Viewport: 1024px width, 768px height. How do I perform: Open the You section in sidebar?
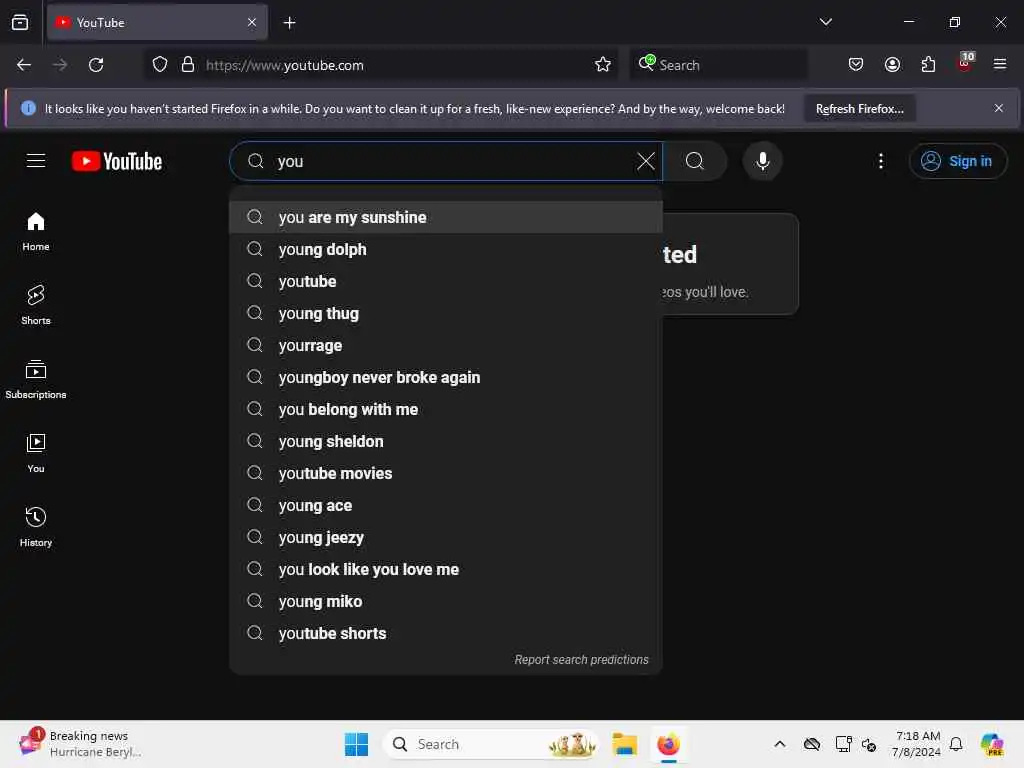pyautogui.click(x=36, y=453)
